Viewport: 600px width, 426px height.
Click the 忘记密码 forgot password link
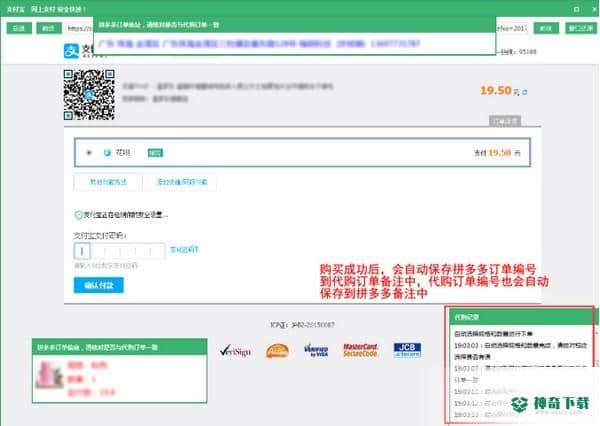point(184,250)
